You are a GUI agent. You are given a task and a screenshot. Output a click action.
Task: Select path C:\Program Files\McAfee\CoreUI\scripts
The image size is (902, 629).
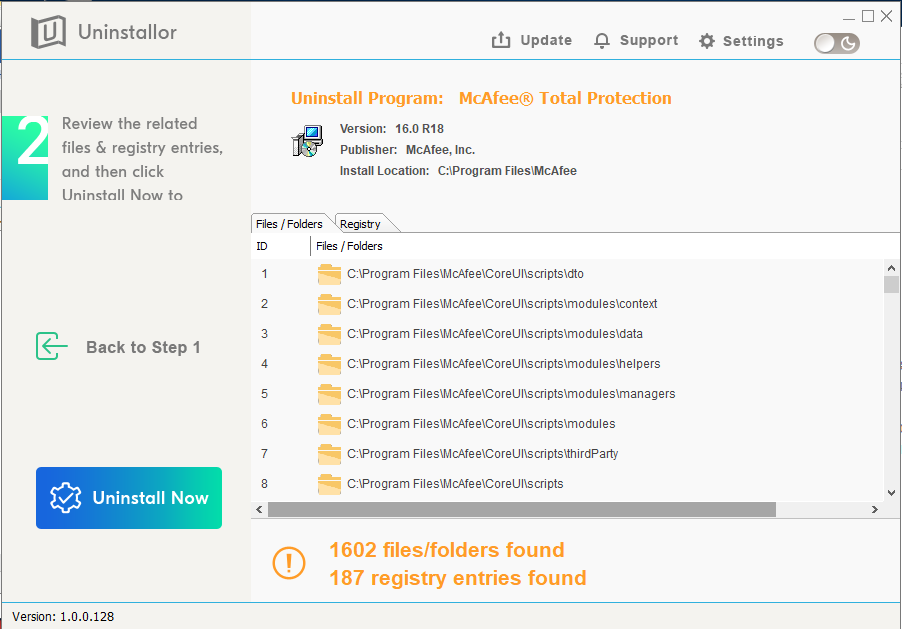pyautogui.click(x=455, y=483)
